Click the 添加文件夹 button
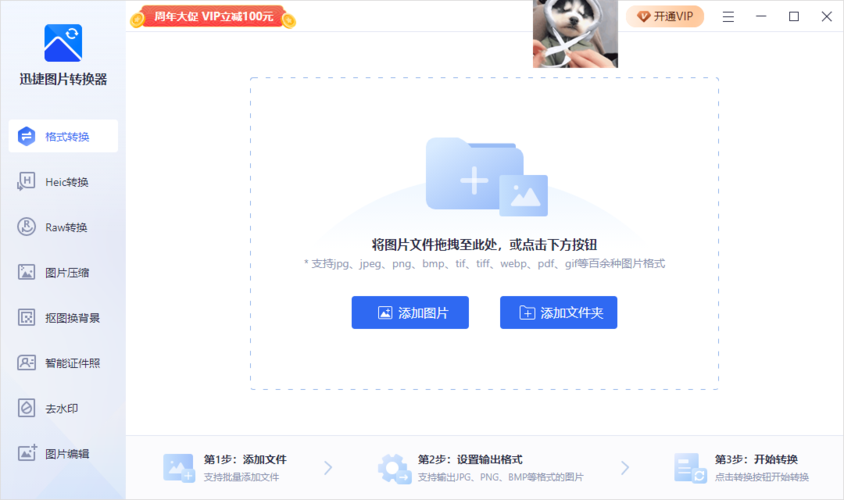 pos(559,312)
